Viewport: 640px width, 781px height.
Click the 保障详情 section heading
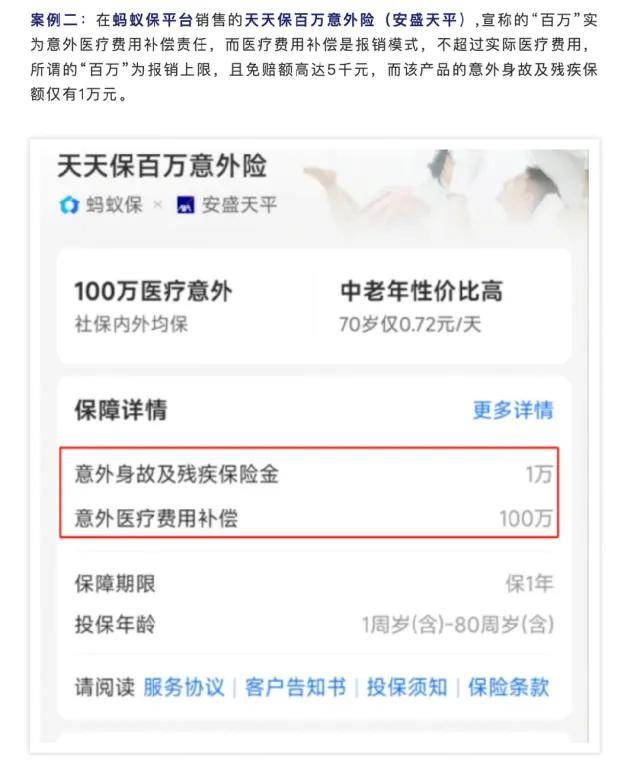tap(121, 410)
